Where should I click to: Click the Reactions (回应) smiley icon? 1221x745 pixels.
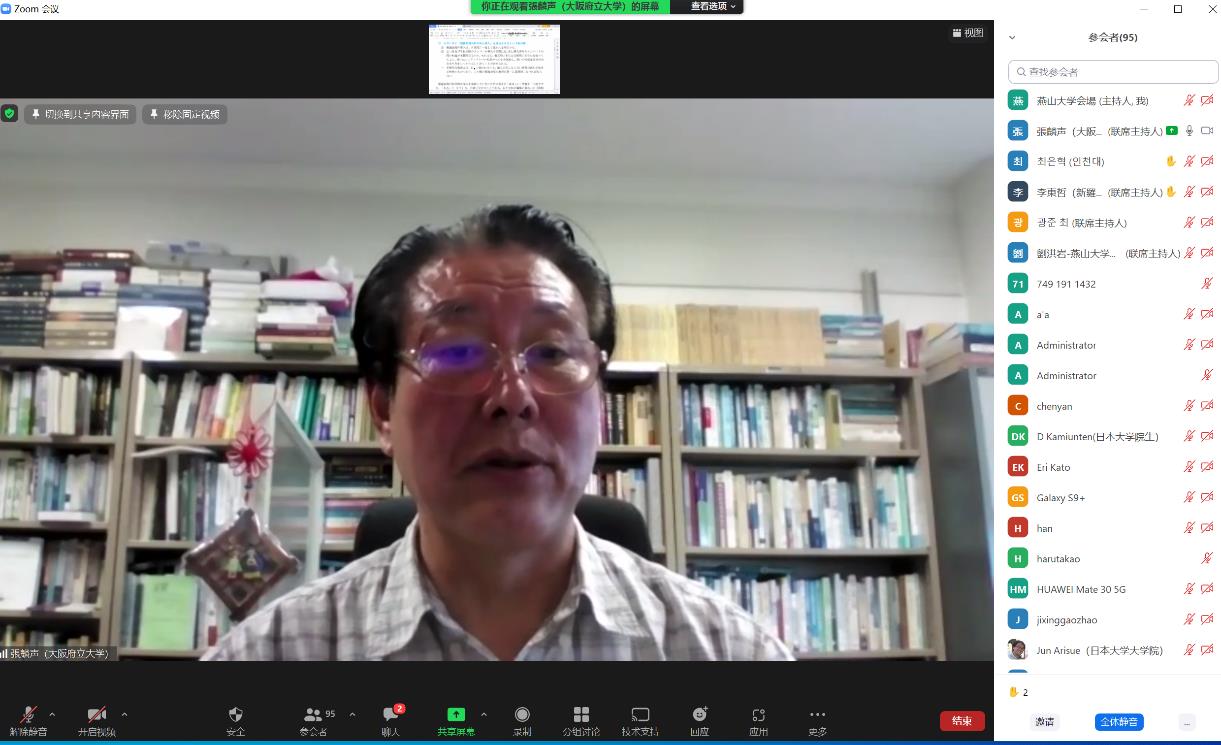(x=699, y=714)
